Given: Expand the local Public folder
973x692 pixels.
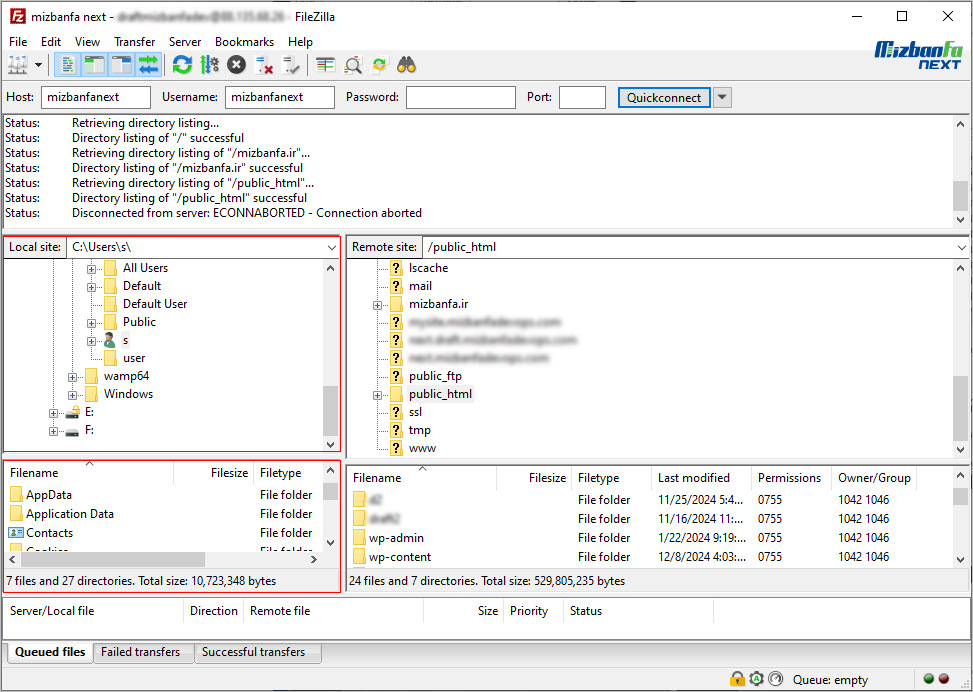Looking at the screenshot, I should [91, 323].
